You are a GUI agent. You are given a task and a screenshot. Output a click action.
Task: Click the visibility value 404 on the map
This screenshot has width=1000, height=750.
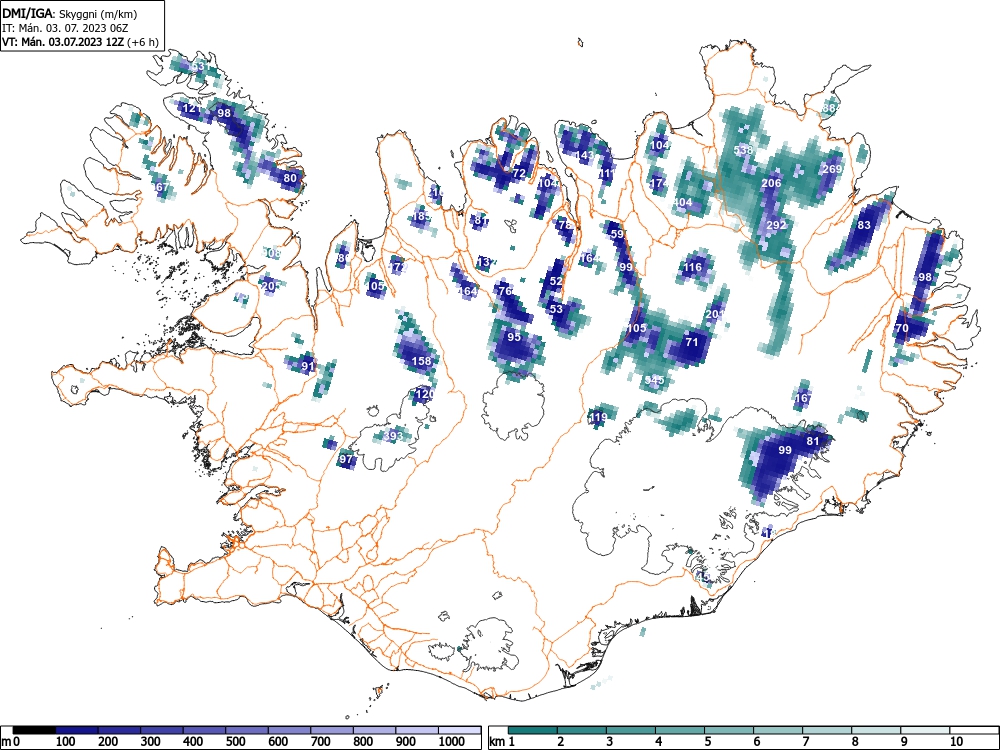pyautogui.click(x=682, y=202)
